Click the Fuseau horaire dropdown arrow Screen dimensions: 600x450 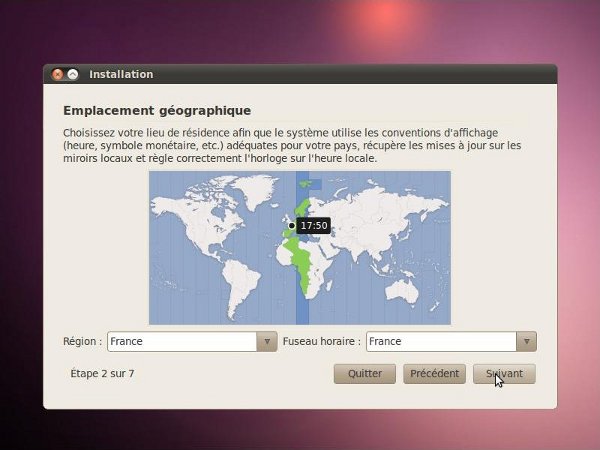point(526,341)
